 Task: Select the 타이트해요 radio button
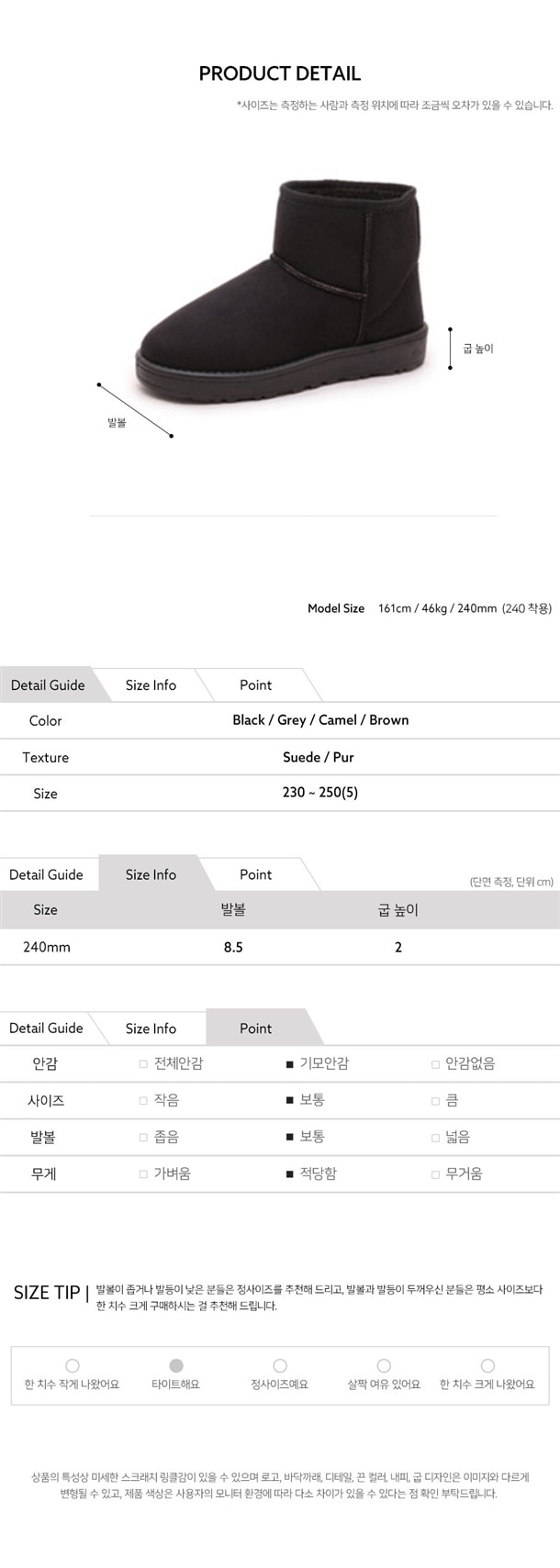tap(176, 1366)
